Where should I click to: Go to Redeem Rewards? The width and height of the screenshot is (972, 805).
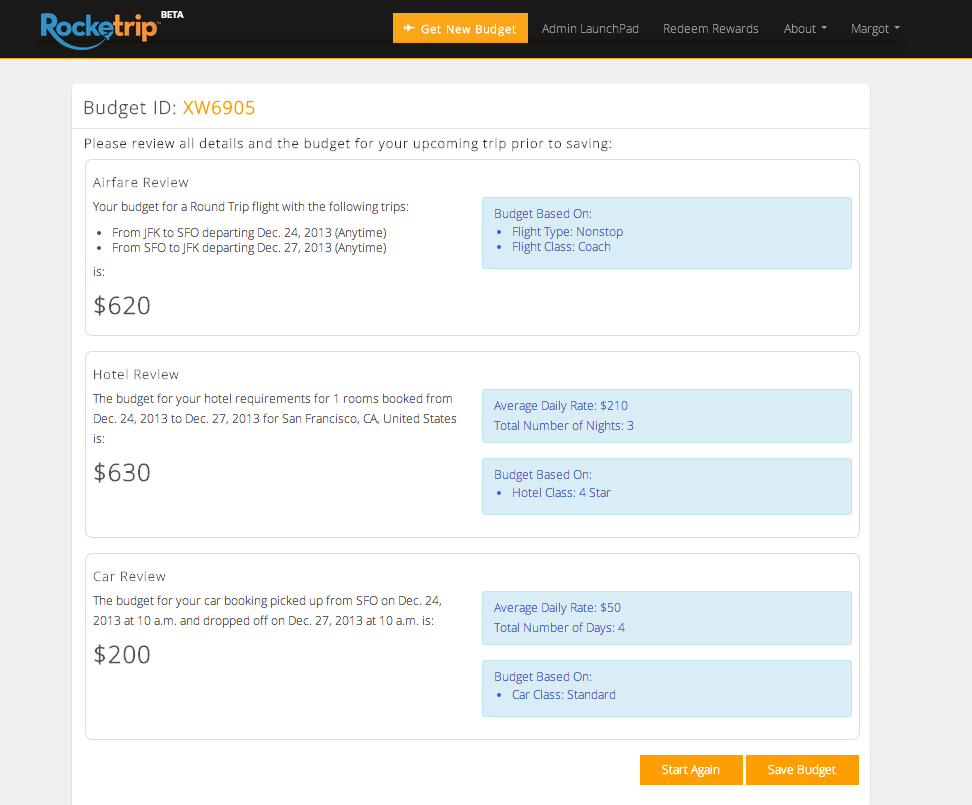(710, 29)
